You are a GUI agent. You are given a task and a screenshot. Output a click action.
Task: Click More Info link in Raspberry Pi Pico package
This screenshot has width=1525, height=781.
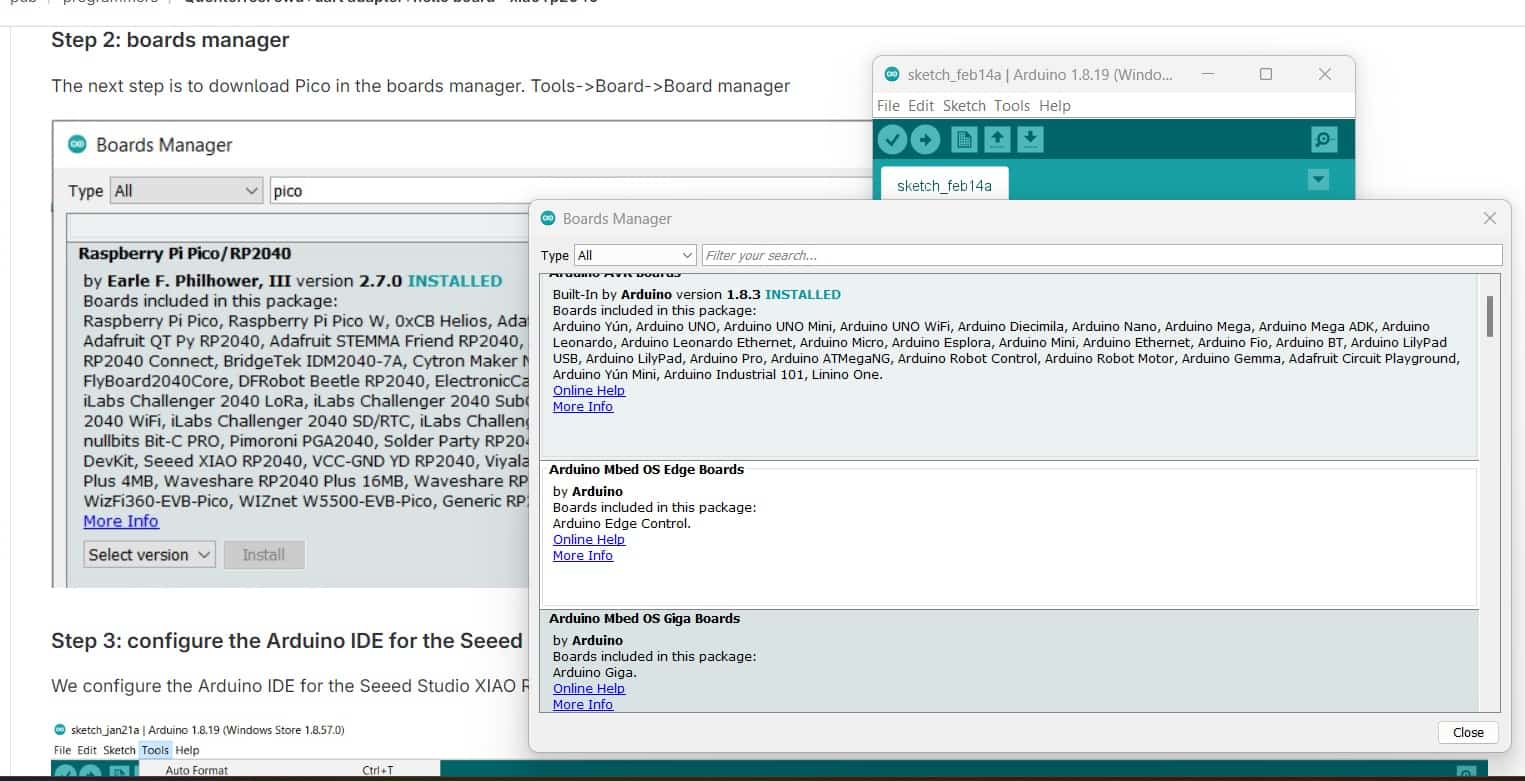pos(121,521)
